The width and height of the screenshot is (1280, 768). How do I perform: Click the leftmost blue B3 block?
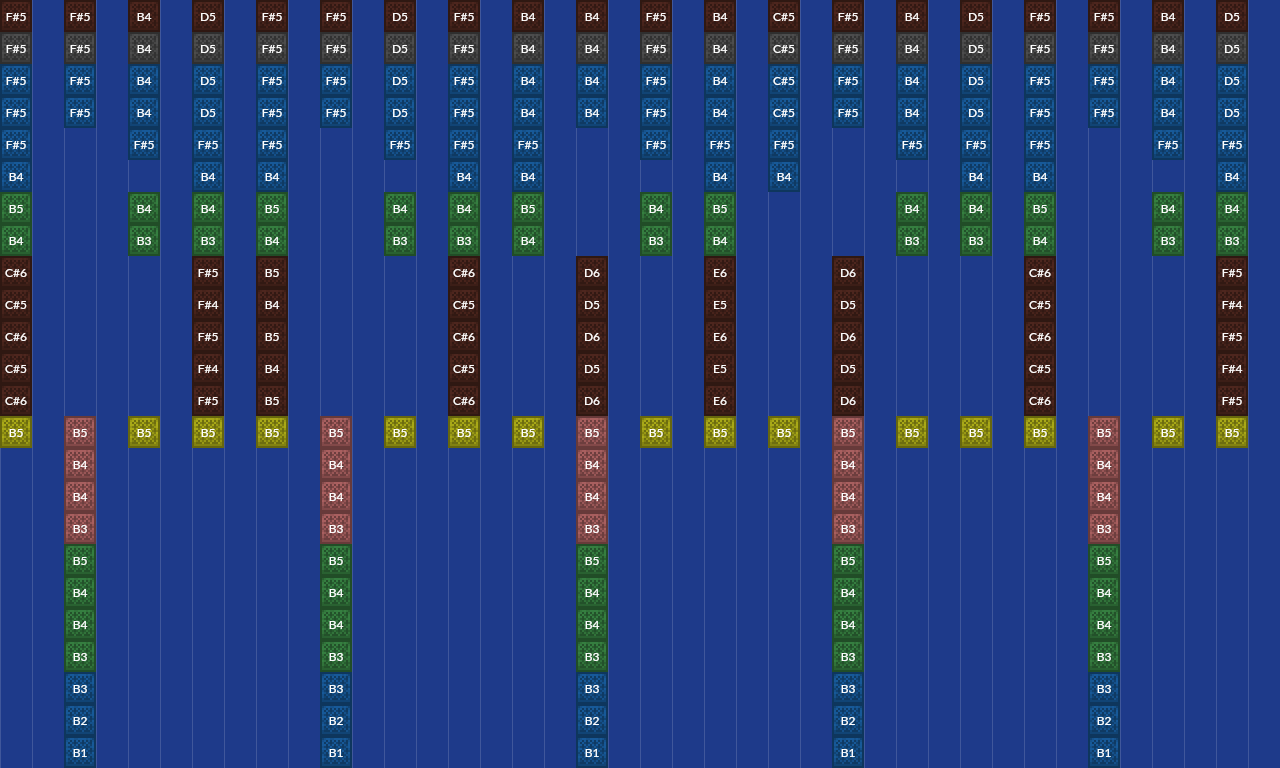(x=80, y=689)
